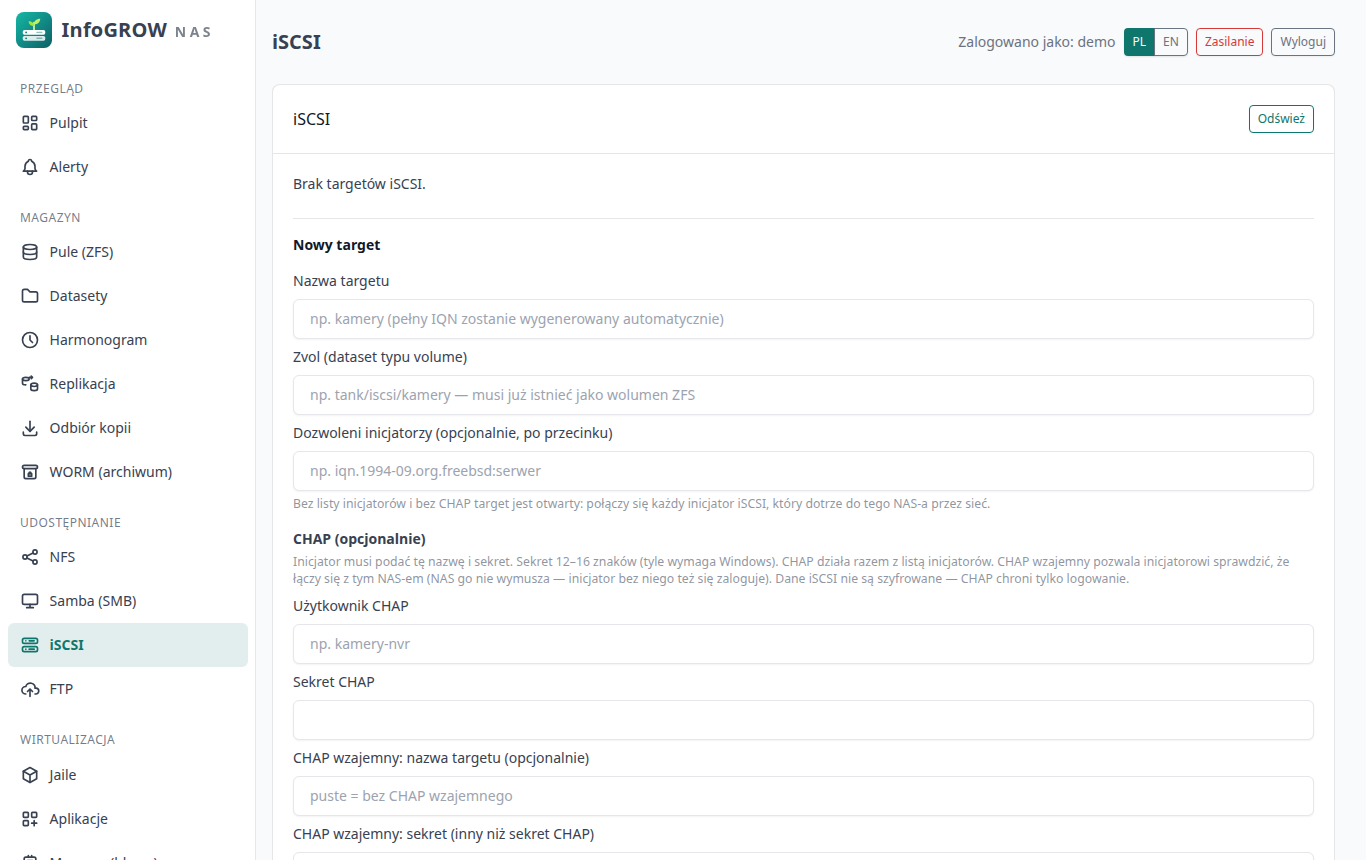Click the 'Nowy target' heading

point(337,245)
